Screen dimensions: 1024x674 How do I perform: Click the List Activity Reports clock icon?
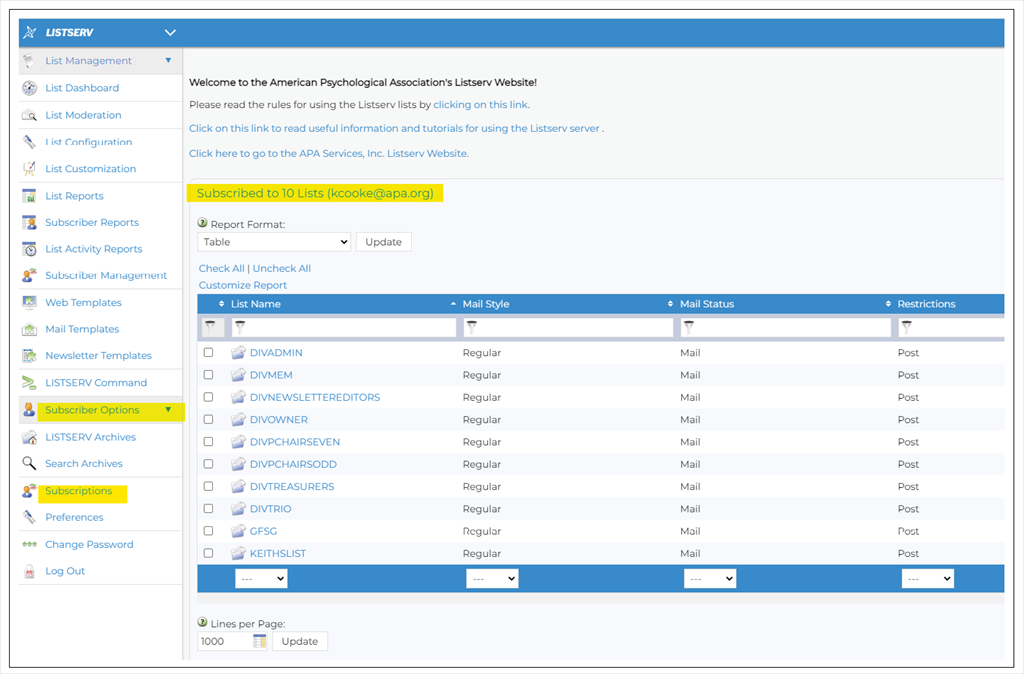(x=28, y=249)
